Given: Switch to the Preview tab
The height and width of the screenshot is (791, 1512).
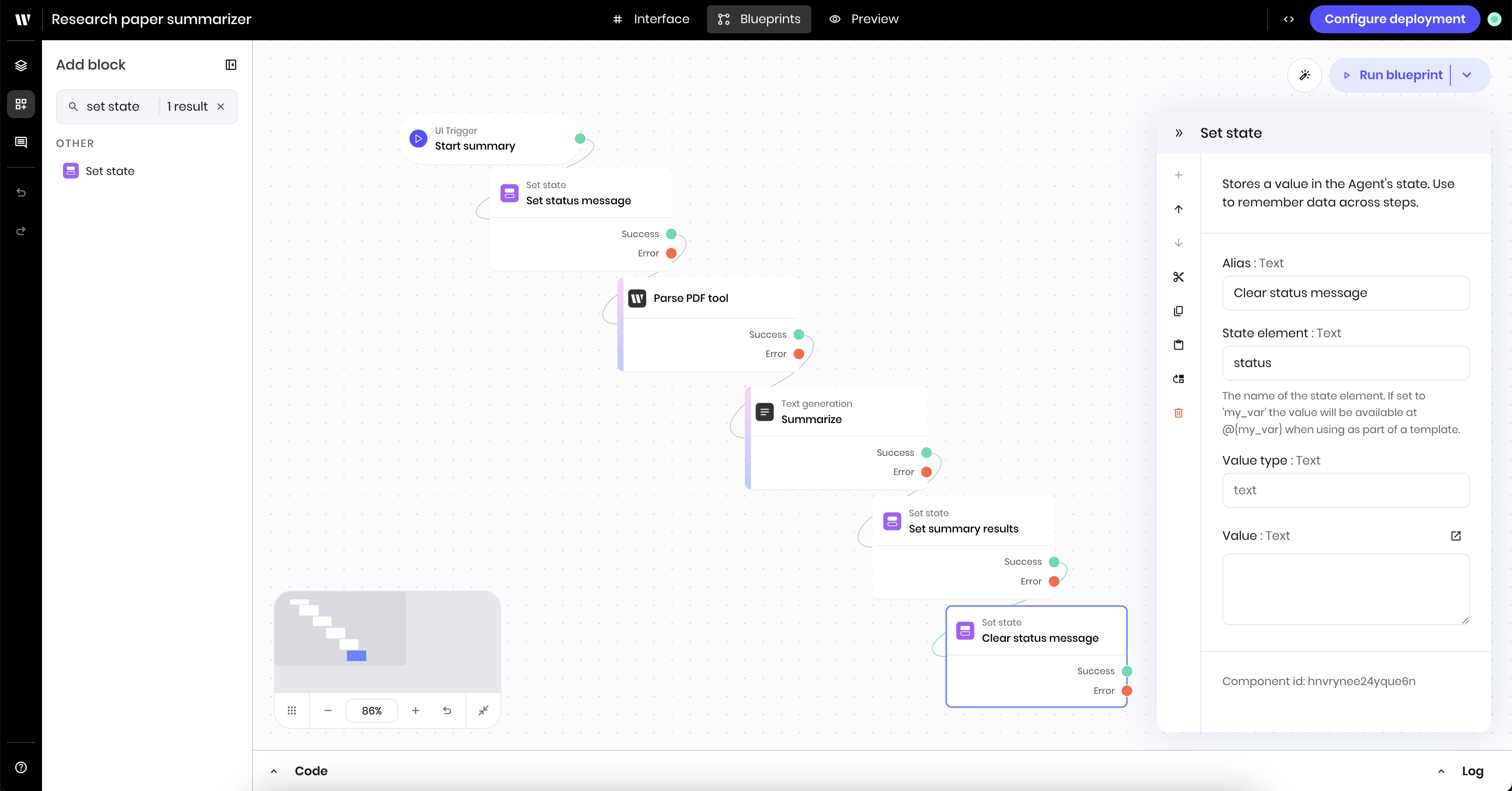Looking at the screenshot, I should point(864,19).
